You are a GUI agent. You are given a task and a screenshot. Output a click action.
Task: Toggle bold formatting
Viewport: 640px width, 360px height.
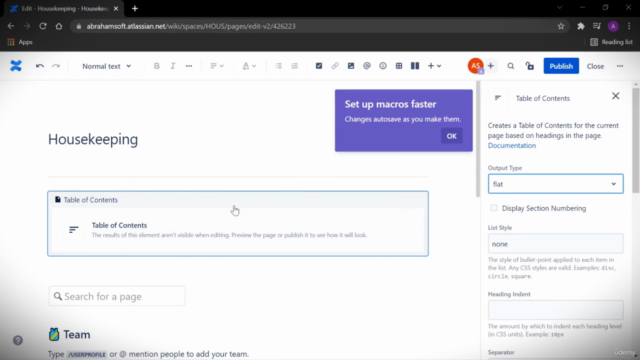click(156, 66)
